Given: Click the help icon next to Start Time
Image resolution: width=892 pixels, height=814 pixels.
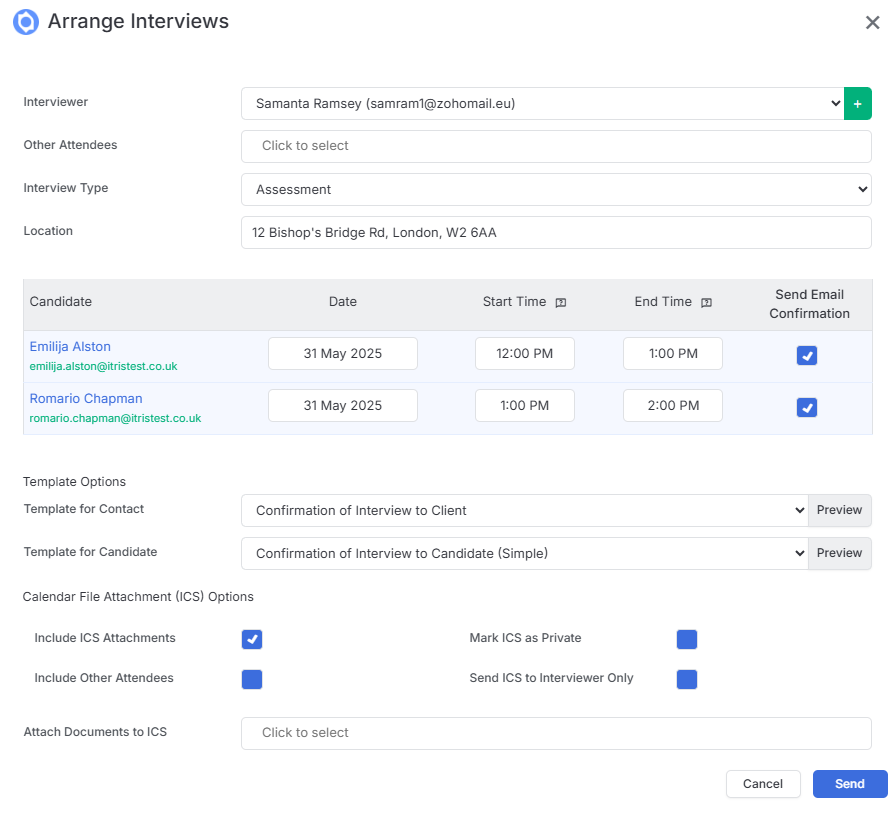Looking at the screenshot, I should tap(560, 303).
